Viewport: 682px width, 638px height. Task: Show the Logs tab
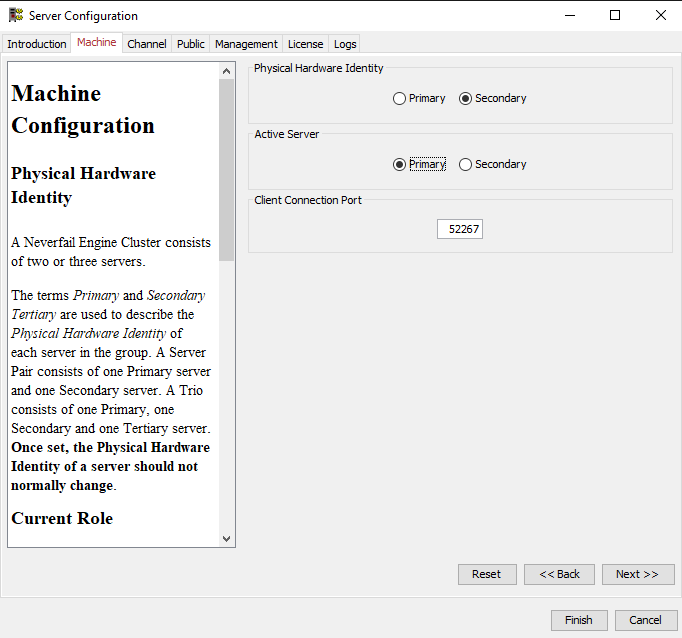click(x=345, y=44)
